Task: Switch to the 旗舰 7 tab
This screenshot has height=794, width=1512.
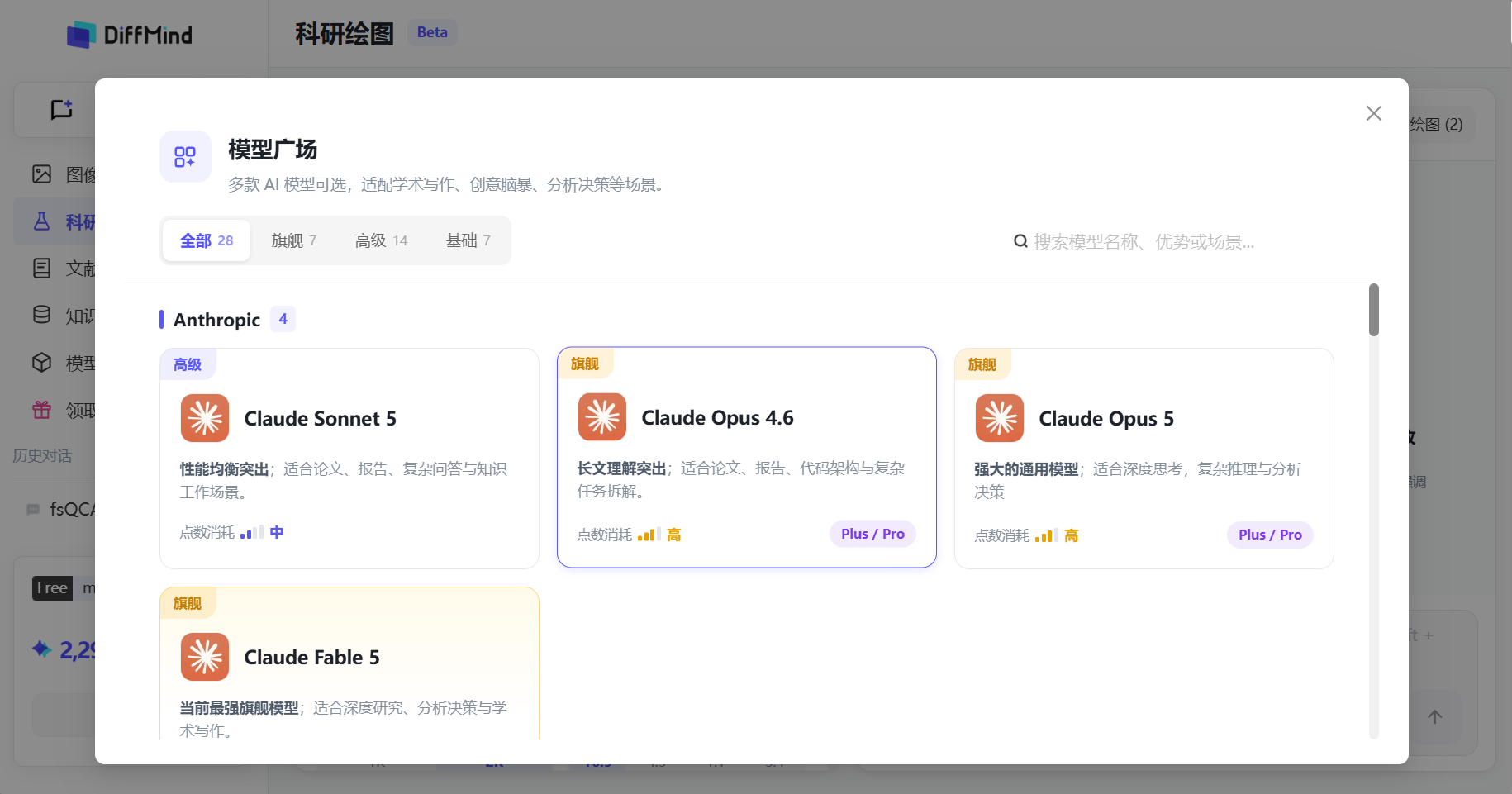Action: [294, 240]
